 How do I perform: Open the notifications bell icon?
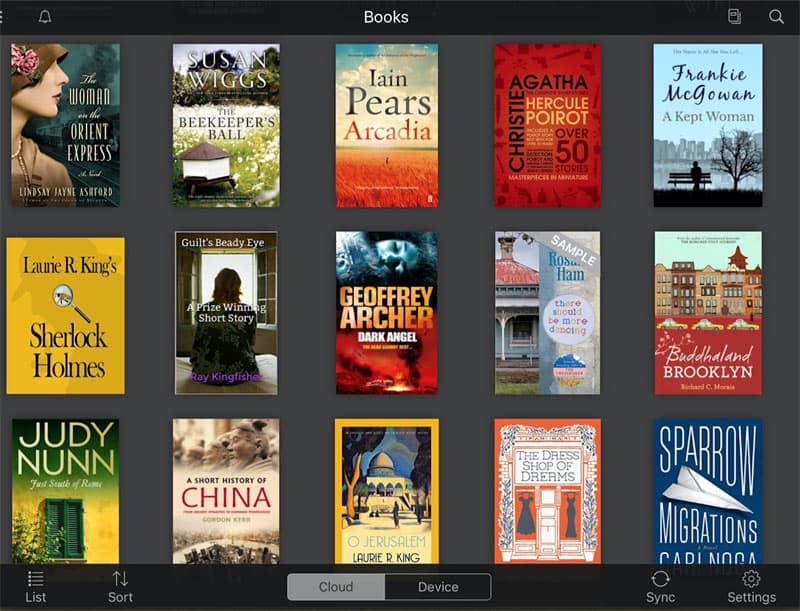click(x=45, y=17)
